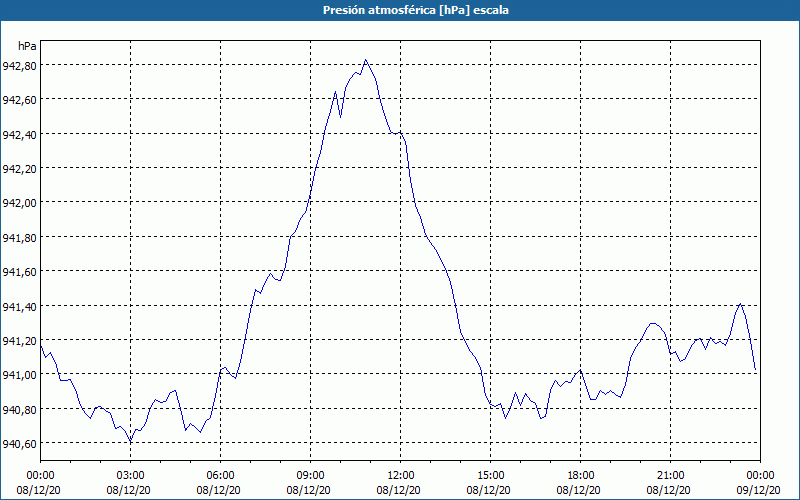Click the 00:00 label above 08/12/20
Image resolution: width=800 pixels, height=500 pixels.
pos(40,476)
